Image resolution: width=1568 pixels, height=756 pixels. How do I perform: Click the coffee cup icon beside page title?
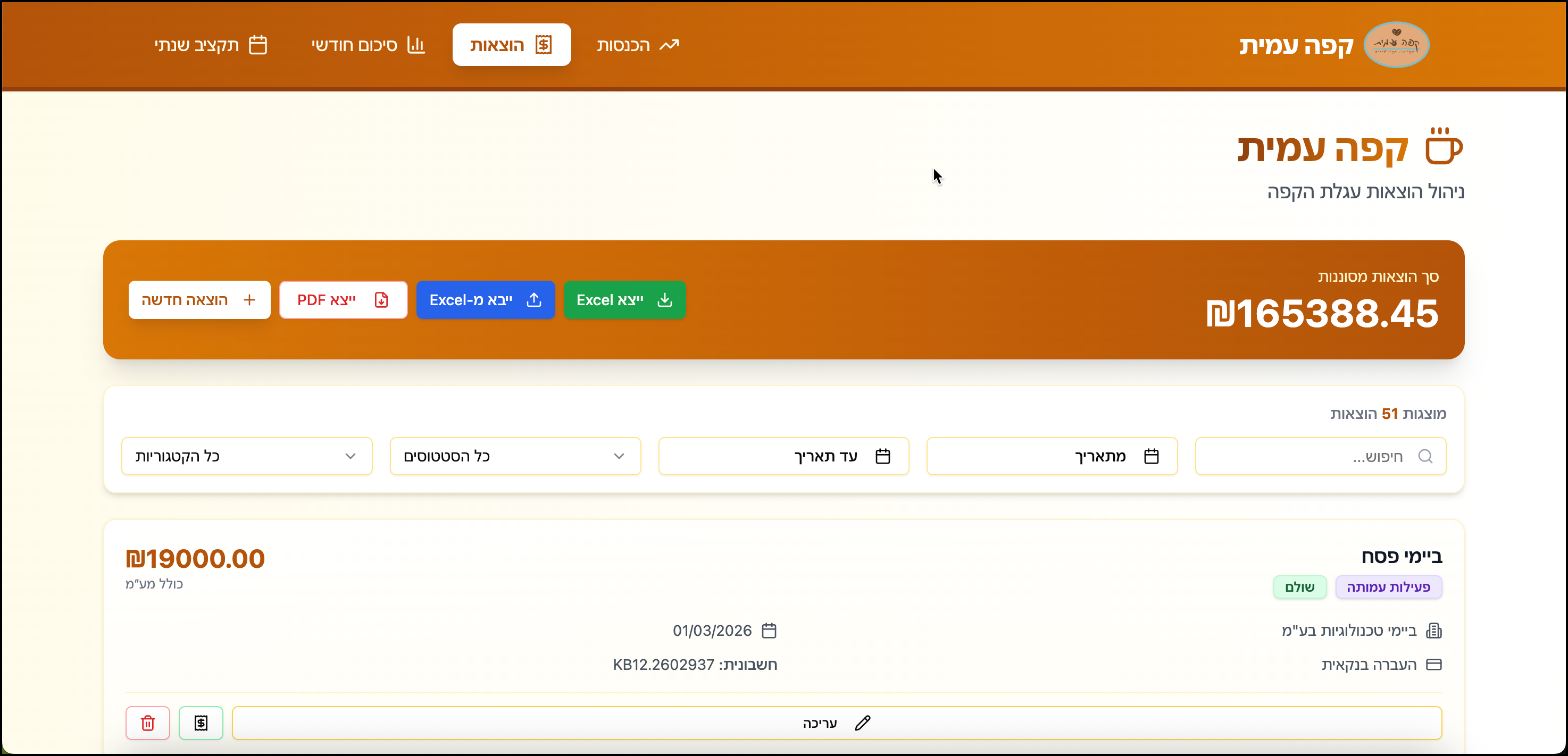coord(1444,147)
